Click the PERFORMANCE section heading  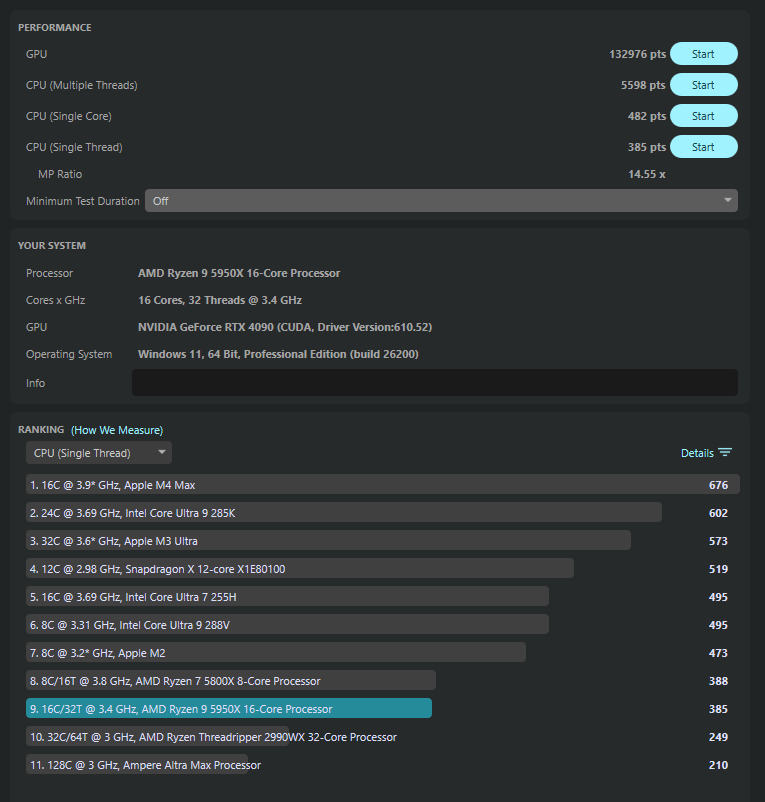click(55, 28)
